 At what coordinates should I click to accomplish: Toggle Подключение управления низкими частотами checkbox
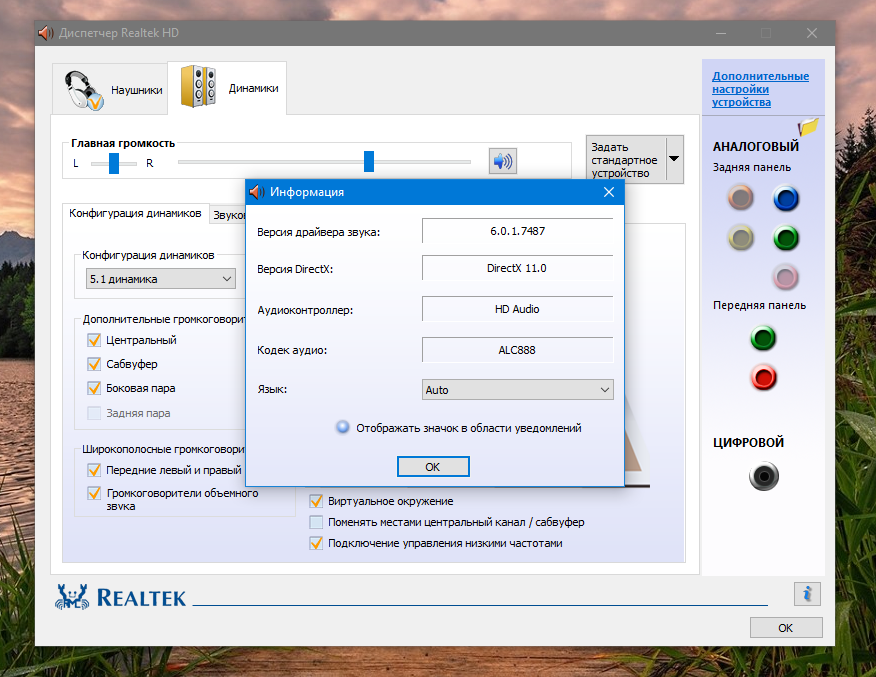(x=316, y=543)
